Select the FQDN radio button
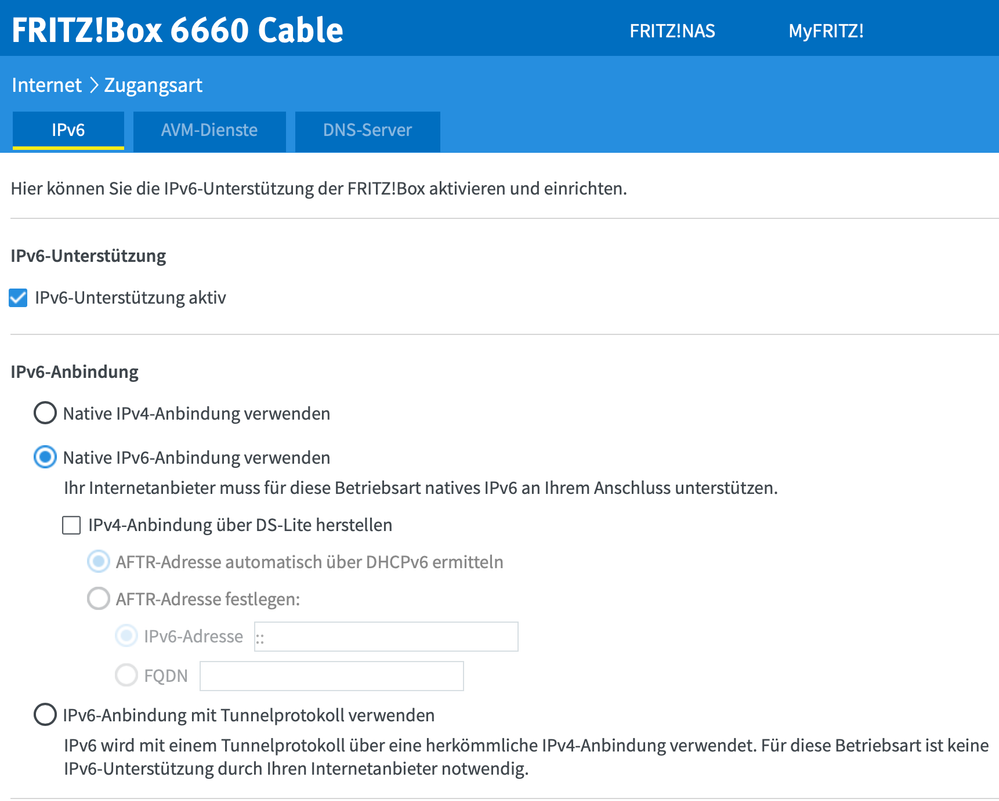The image size is (999, 801). point(126,675)
